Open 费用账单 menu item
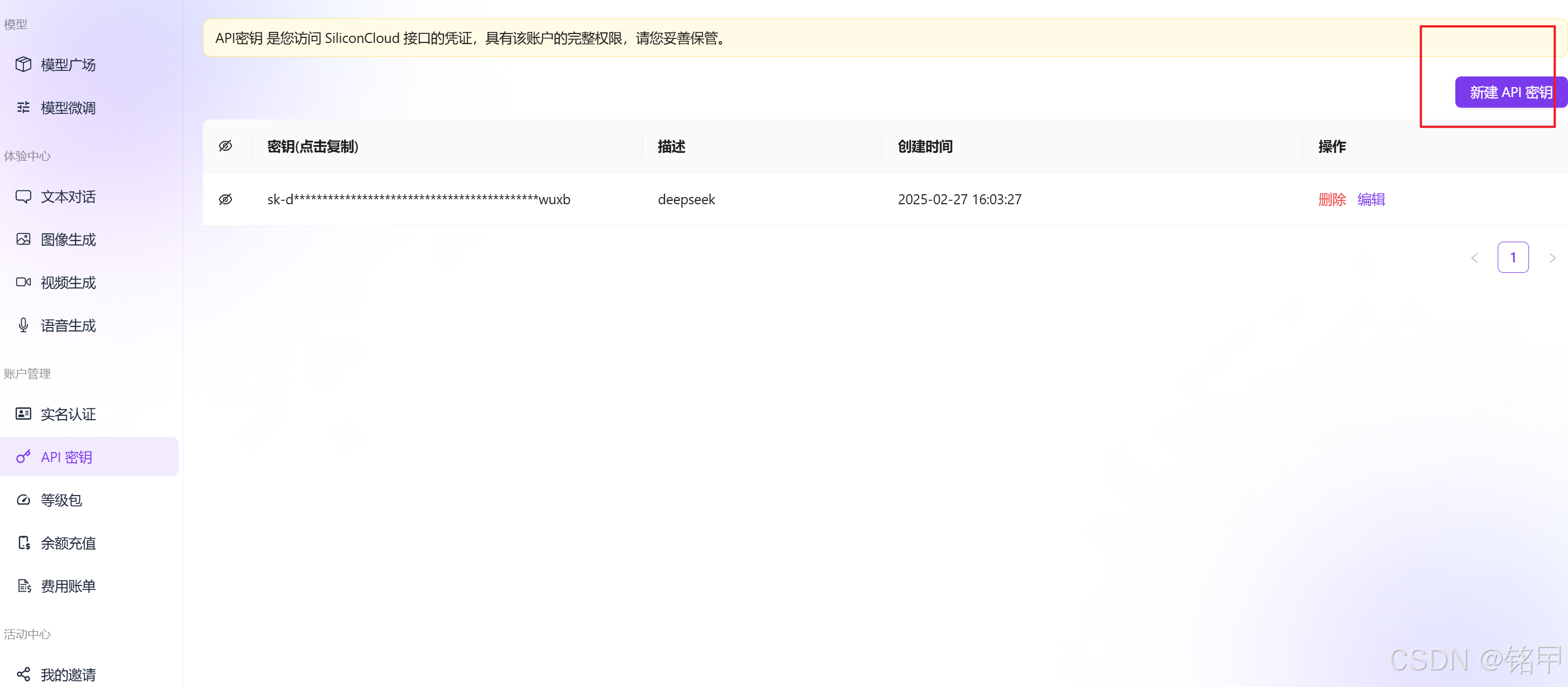 pyautogui.click(x=67, y=586)
